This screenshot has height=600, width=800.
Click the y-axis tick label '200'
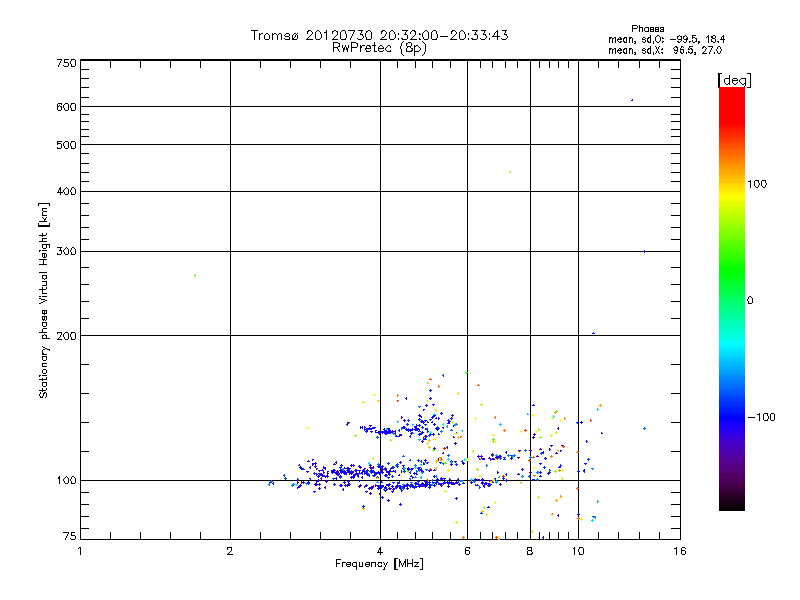[x=66, y=336]
